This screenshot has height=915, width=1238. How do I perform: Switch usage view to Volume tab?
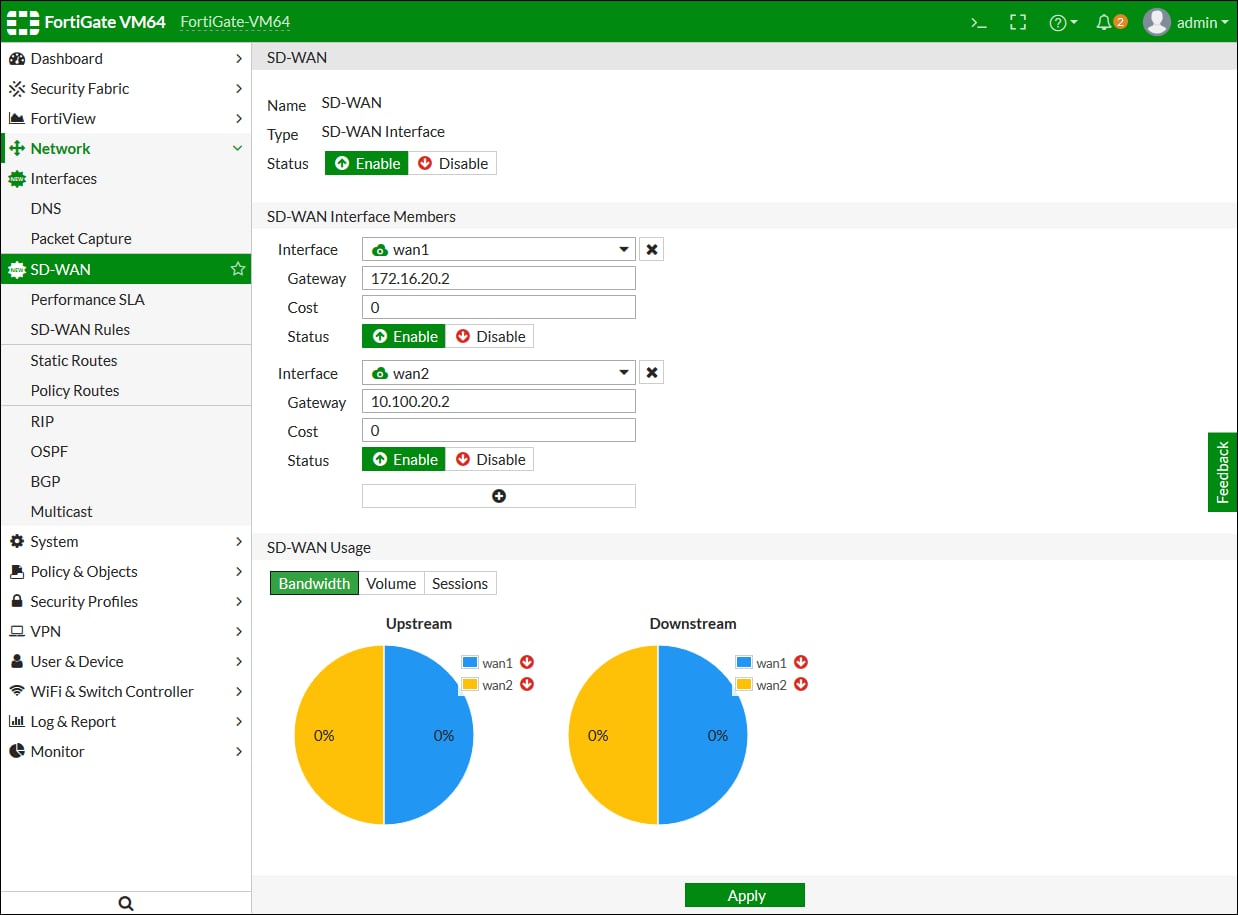pos(391,584)
